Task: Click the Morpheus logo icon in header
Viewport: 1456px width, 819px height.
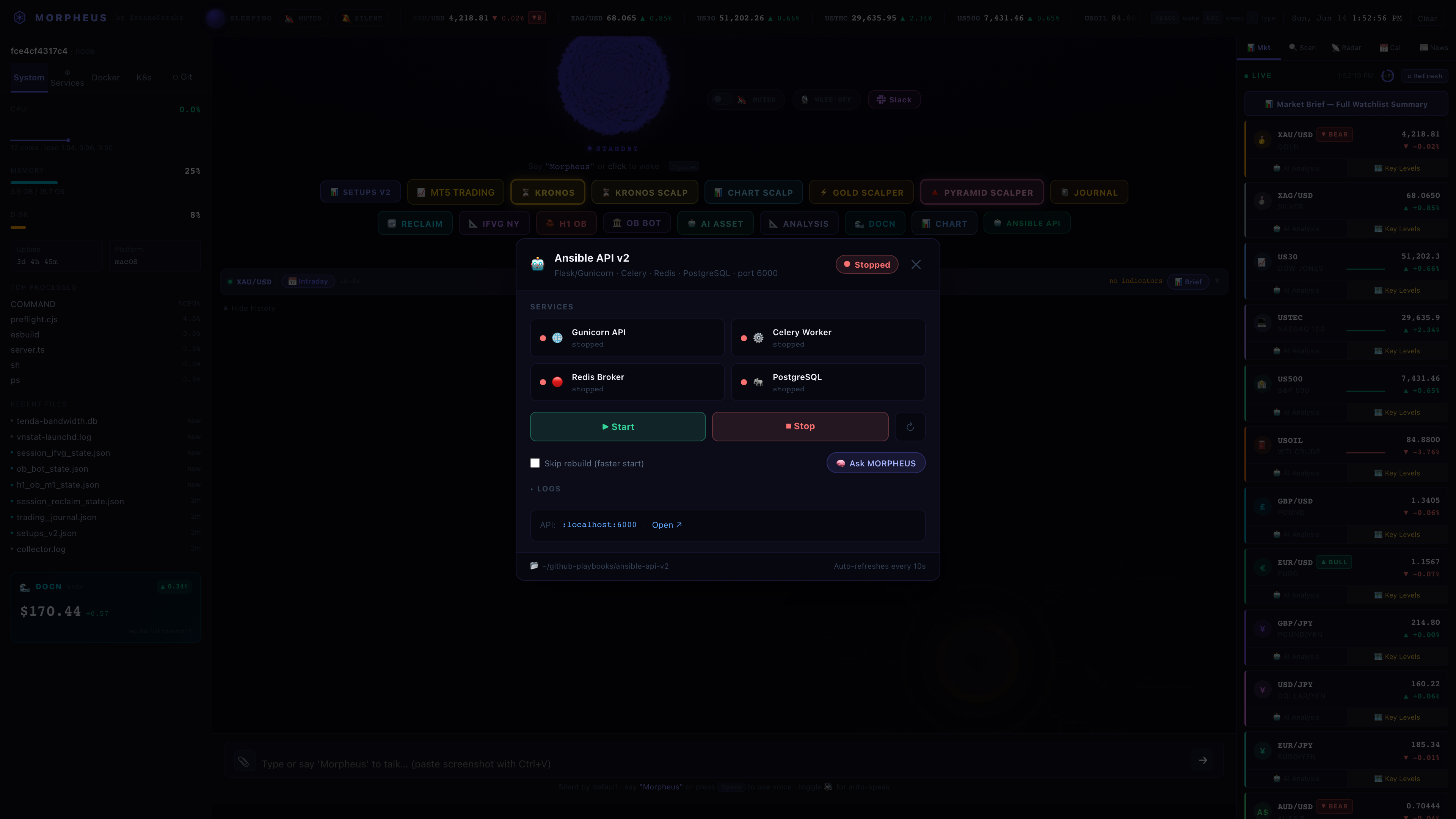Action: (x=20, y=17)
